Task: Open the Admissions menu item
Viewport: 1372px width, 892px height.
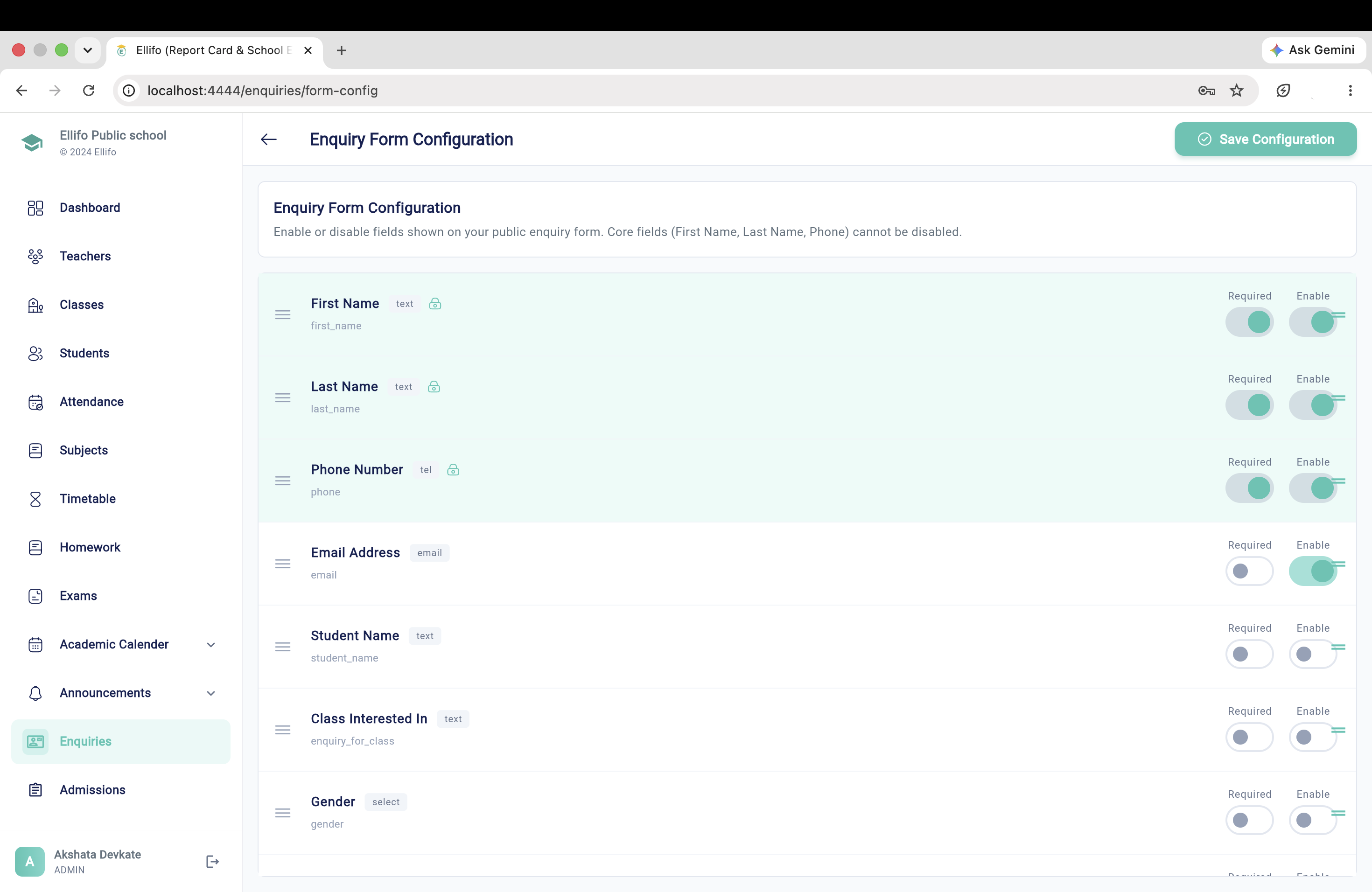Action: [x=120, y=790]
